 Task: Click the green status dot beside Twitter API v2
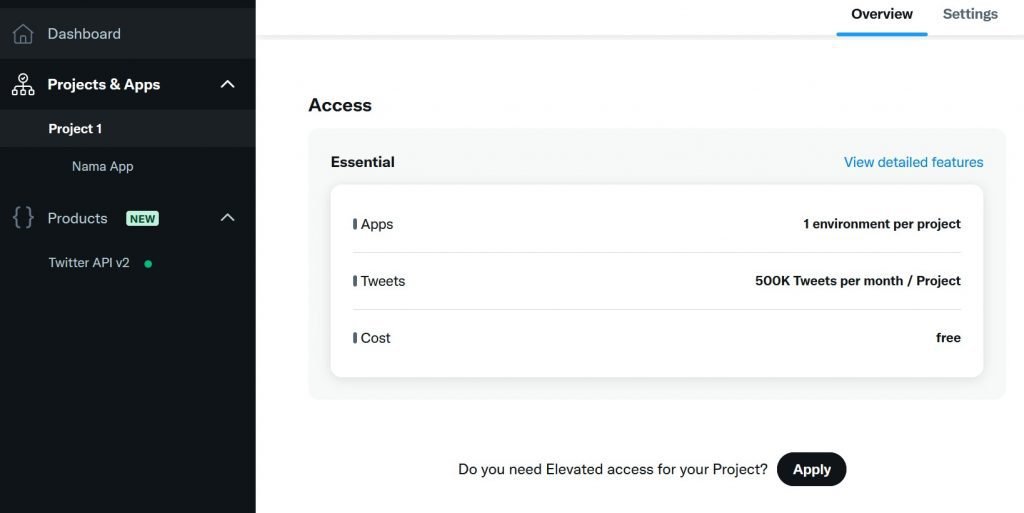(148, 264)
